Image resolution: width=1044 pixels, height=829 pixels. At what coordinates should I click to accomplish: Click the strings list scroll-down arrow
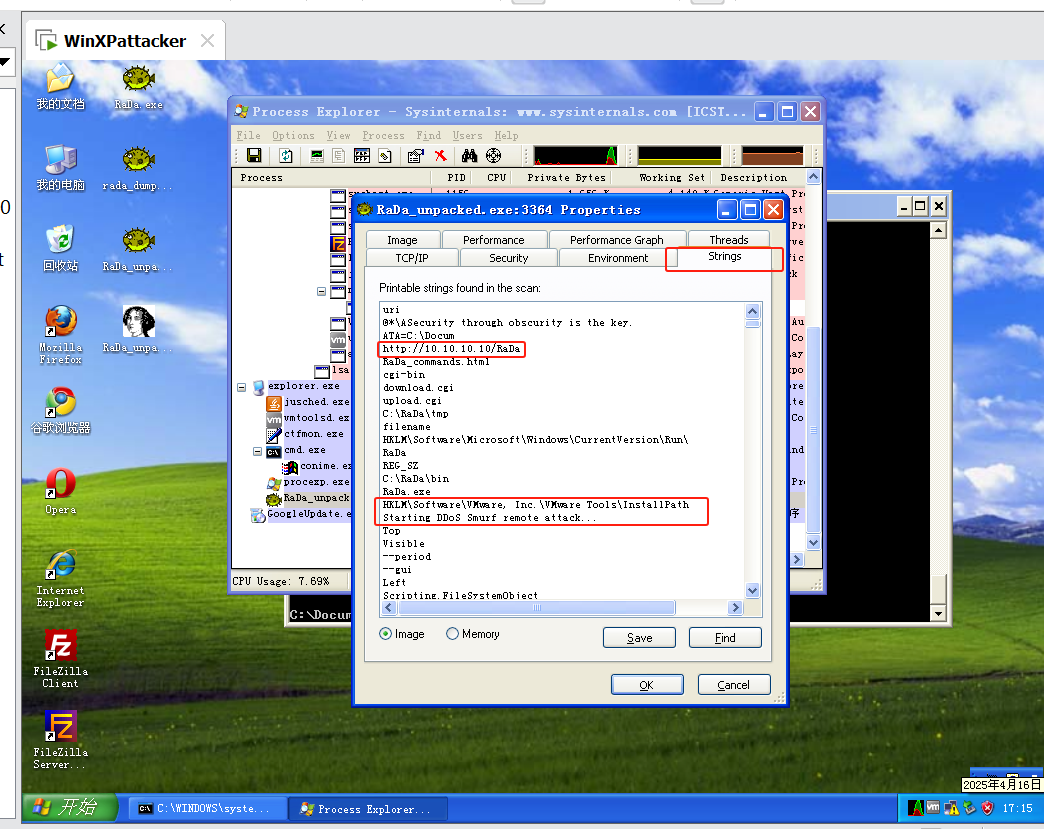[x=752, y=591]
